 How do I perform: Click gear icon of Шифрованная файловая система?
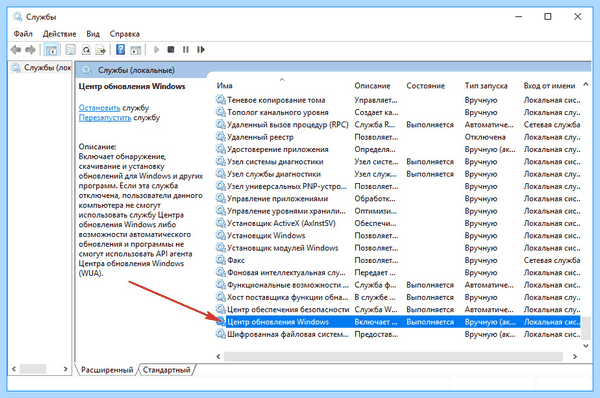[220, 334]
